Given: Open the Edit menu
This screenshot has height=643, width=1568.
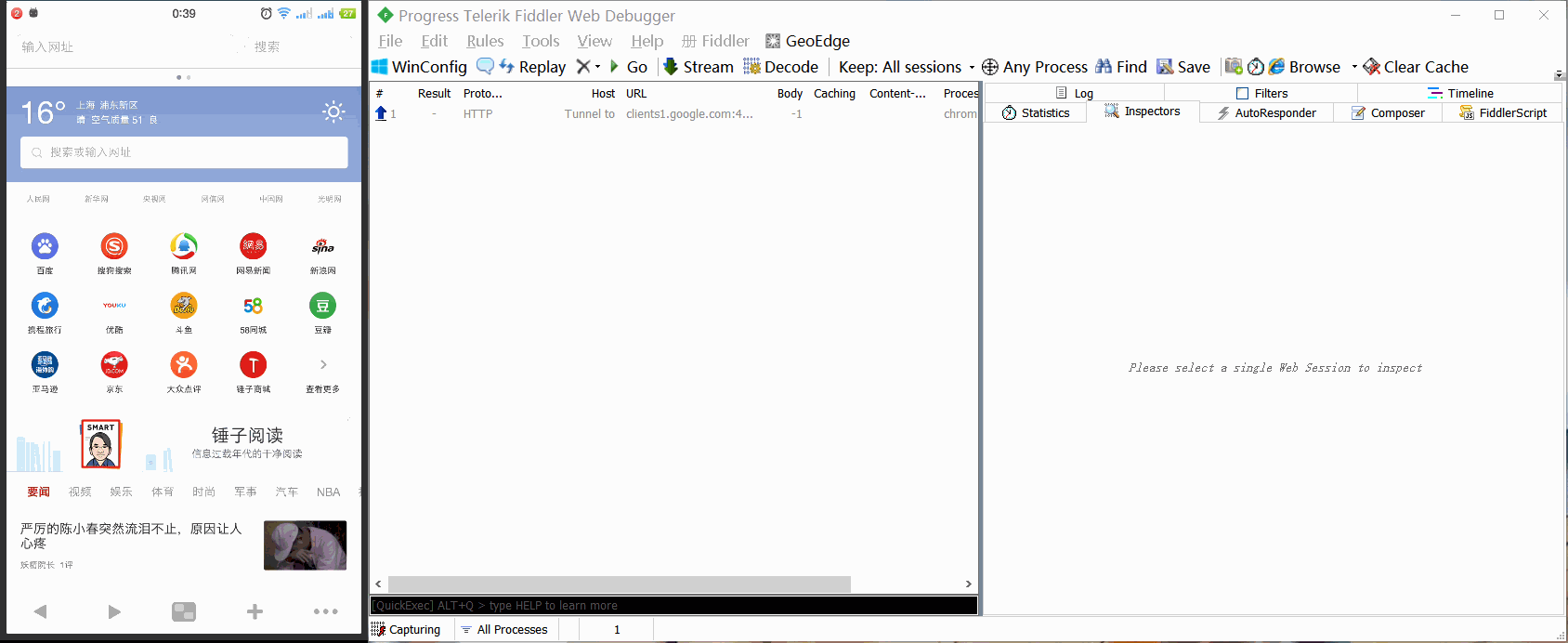Looking at the screenshot, I should point(434,41).
